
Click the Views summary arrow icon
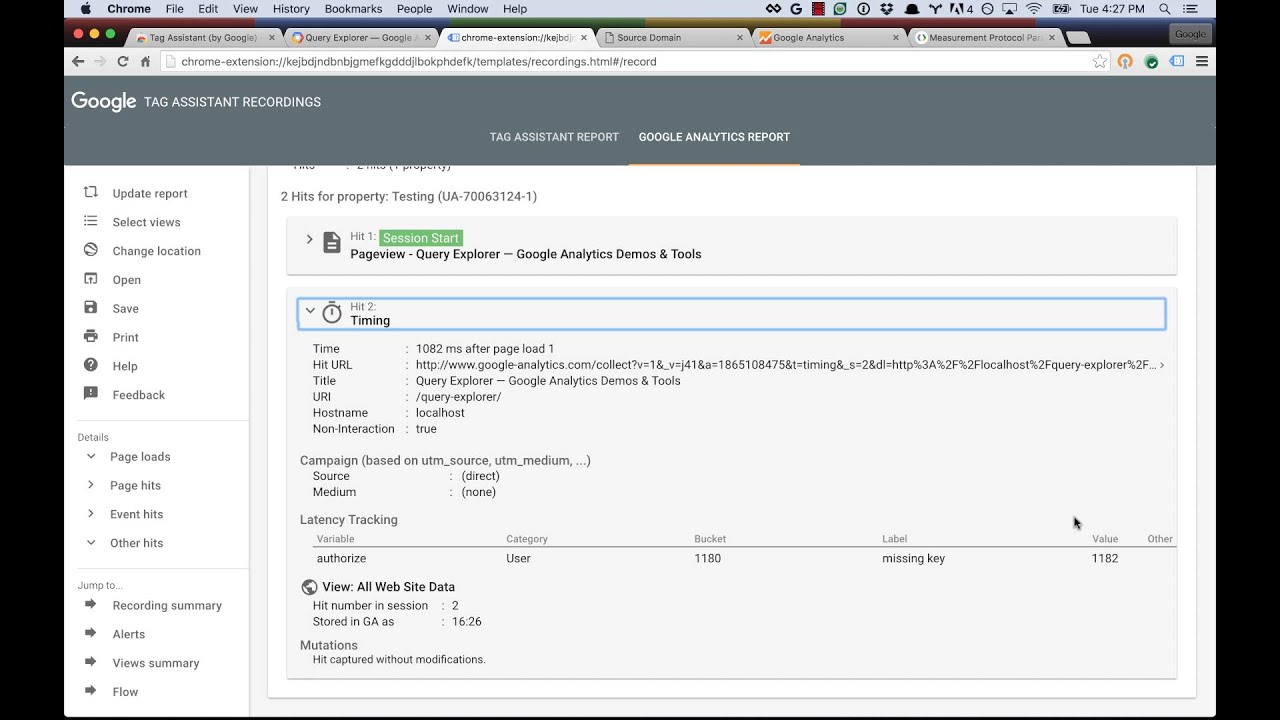pyautogui.click(x=91, y=662)
